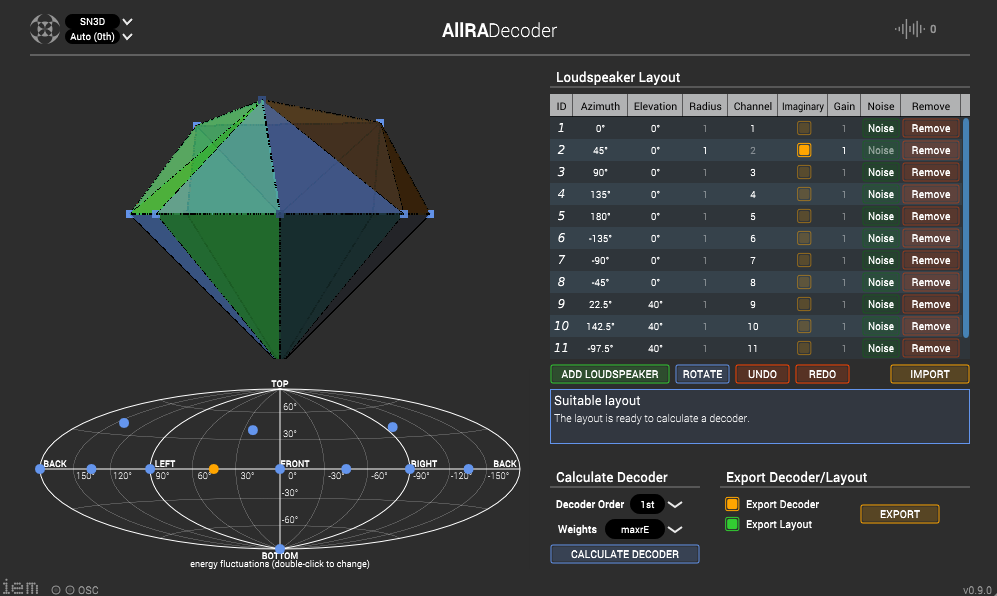Screen dimensions: 997x596
Task: Open the Weights maxrE dropdown
Action: (643, 529)
